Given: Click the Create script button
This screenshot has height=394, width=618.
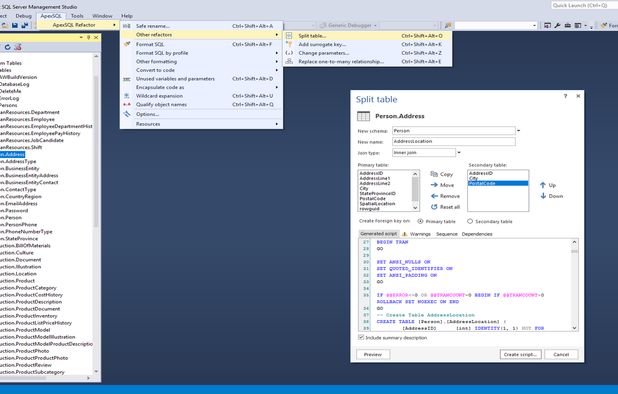Looking at the screenshot, I should (x=520, y=355).
